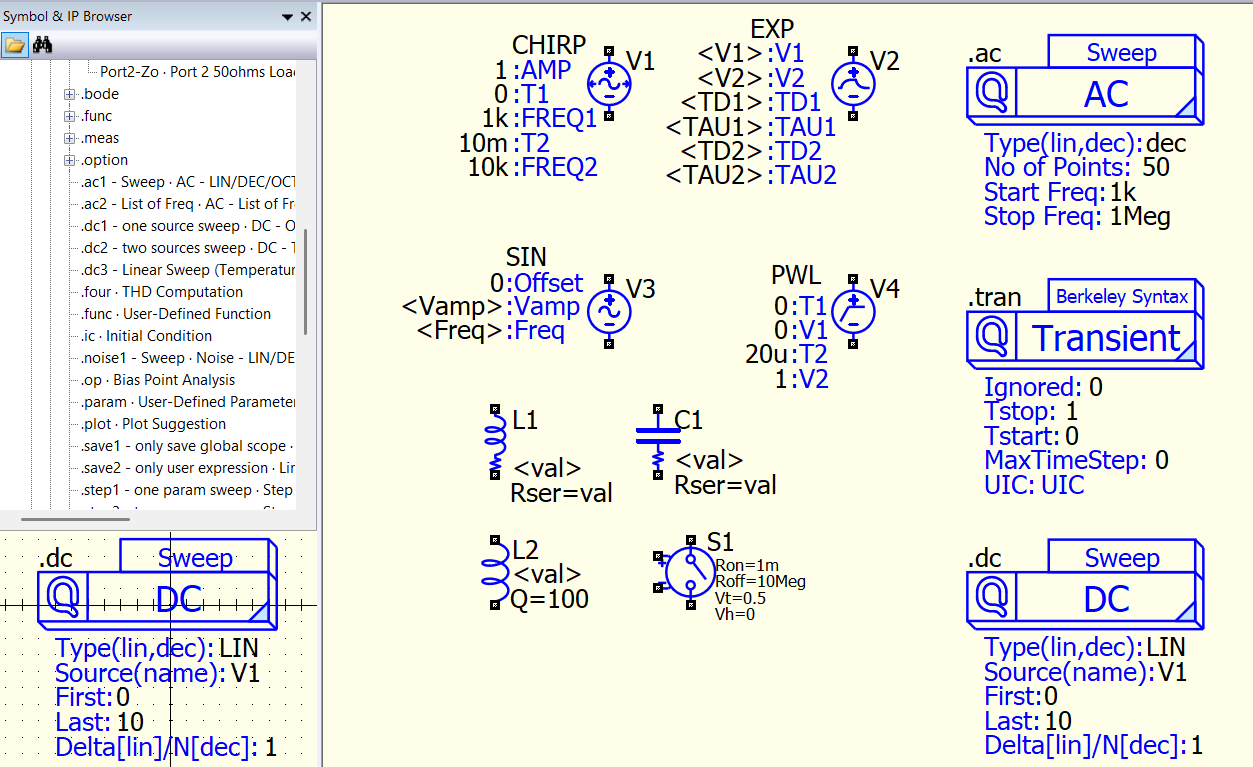Select .four THD Computation in the tree

tap(162, 292)
